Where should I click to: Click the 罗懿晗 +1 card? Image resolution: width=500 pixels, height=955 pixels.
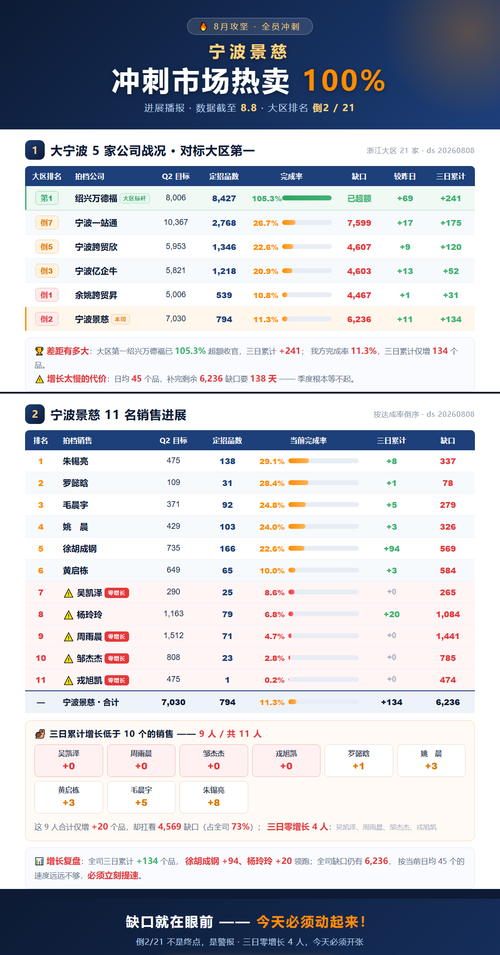(359, 761)
